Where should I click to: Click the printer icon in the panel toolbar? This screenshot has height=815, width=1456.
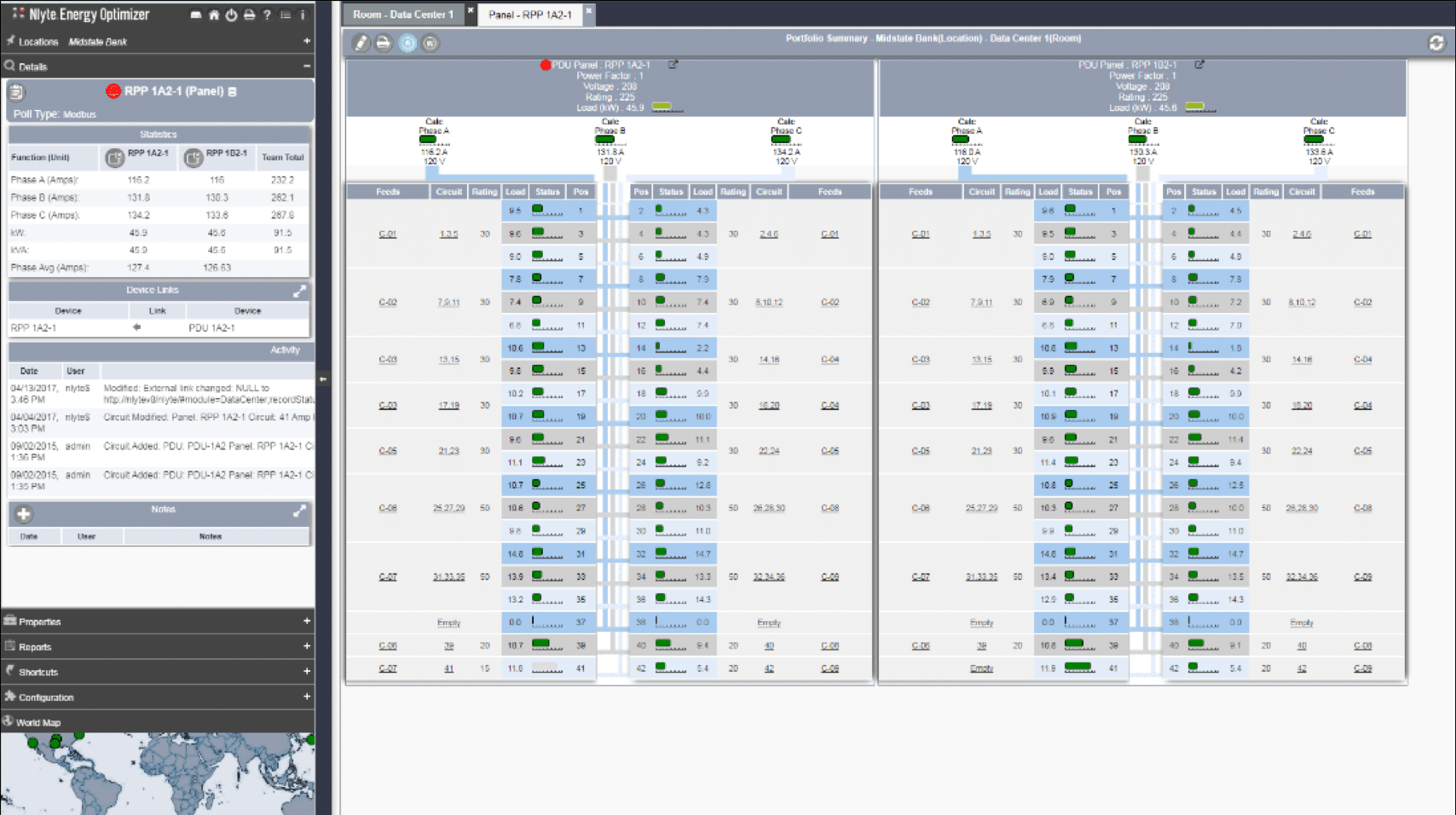pos(383,43)
